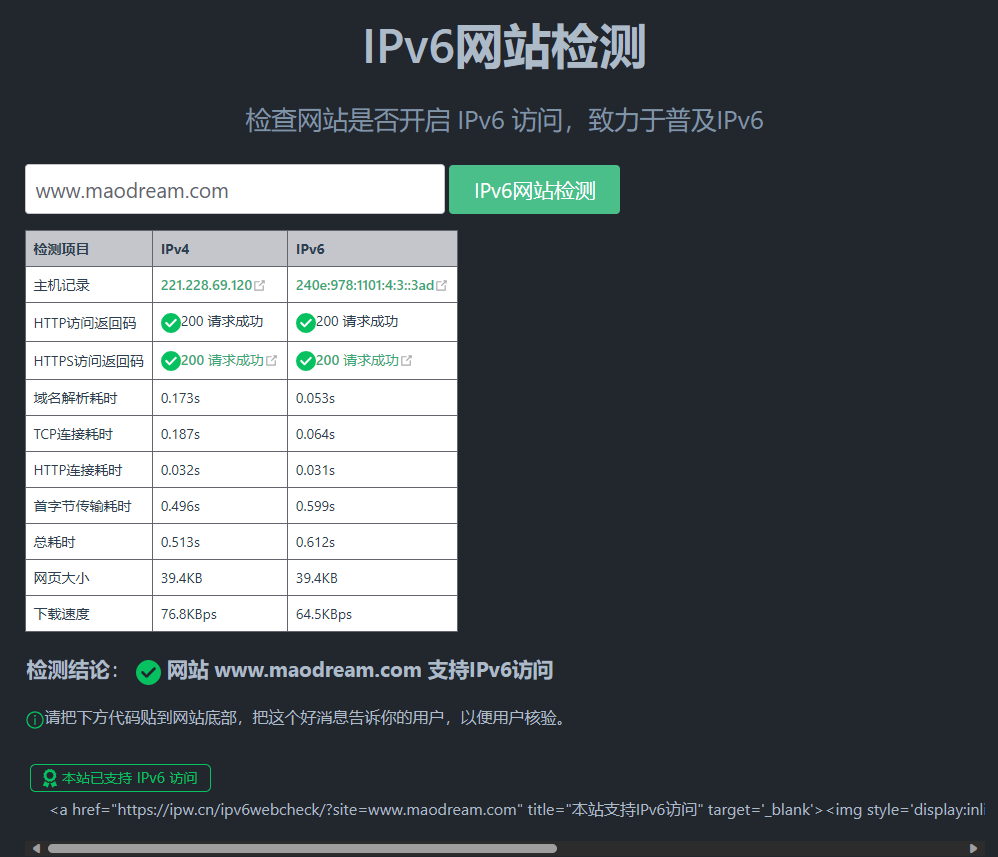Screen dimensions: 998x857
Task: Click the 首字节传输耗时 row label
Action: 83,506
